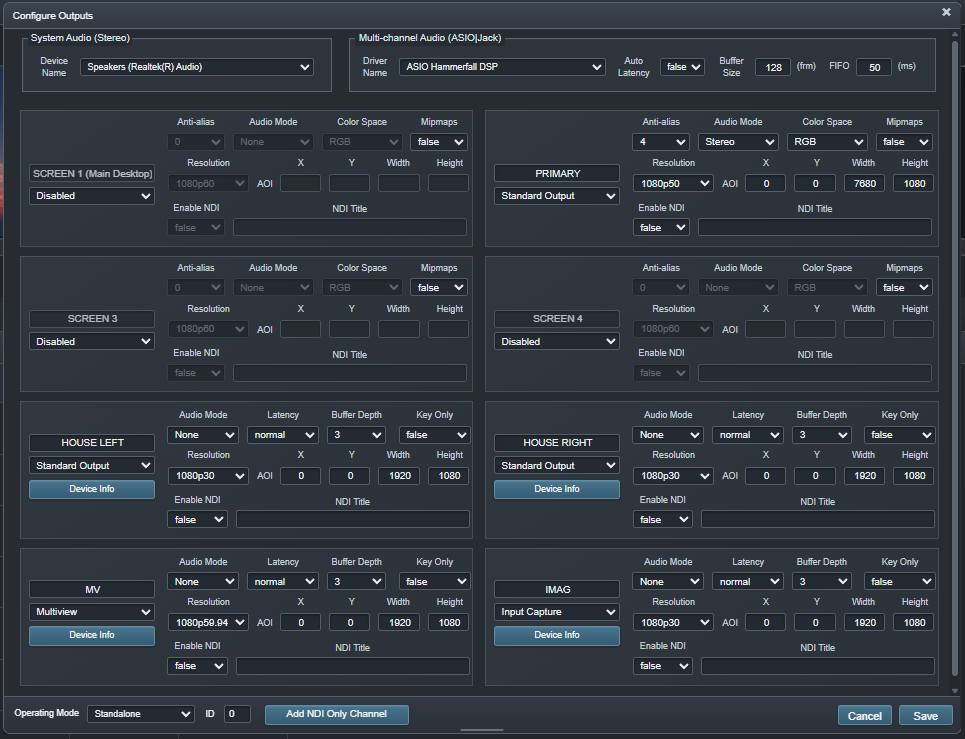Click HOUSE RIGHT NDI Title field

pos(818,520)
